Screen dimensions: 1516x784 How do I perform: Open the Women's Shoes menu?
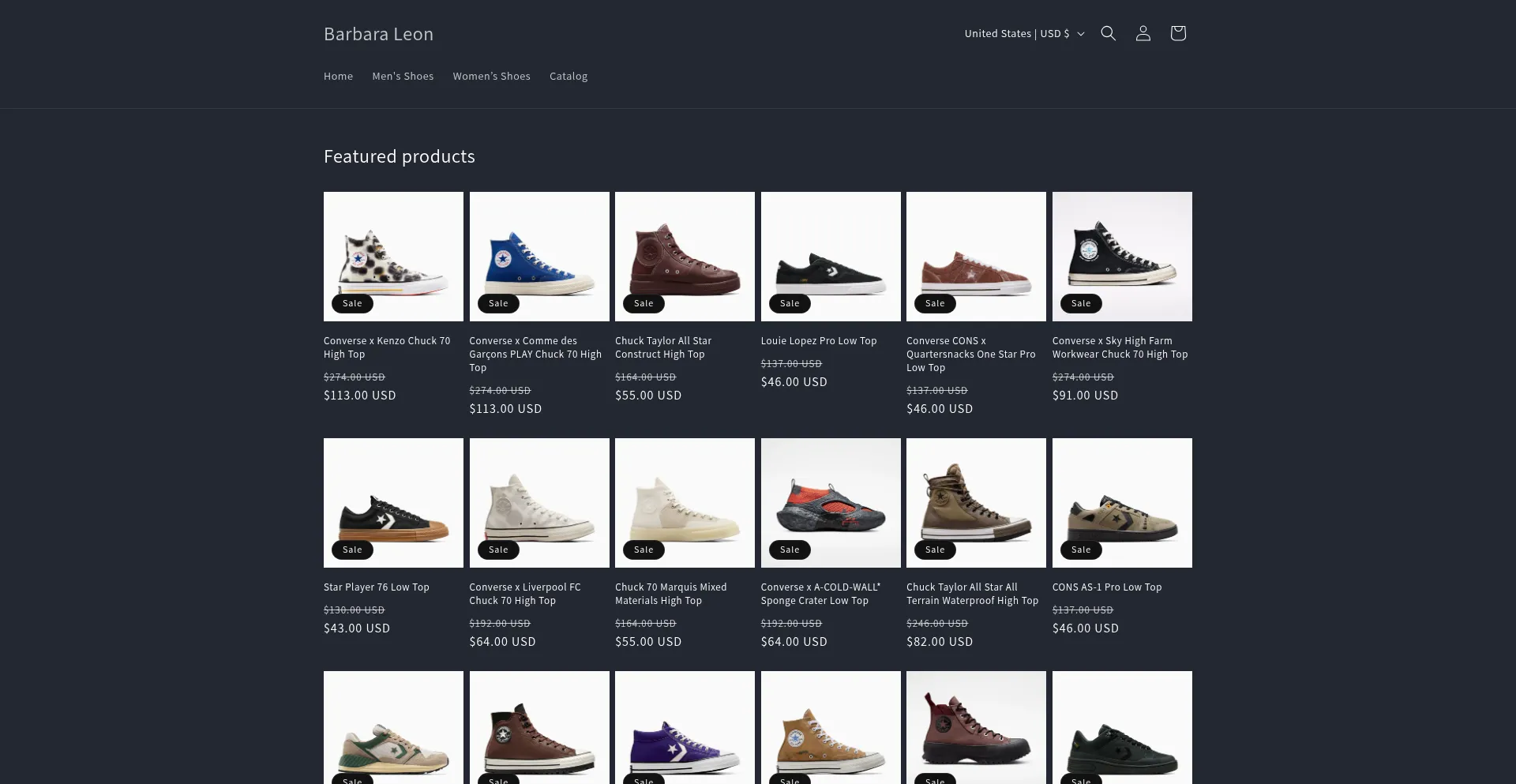click(x=491, y=77)
